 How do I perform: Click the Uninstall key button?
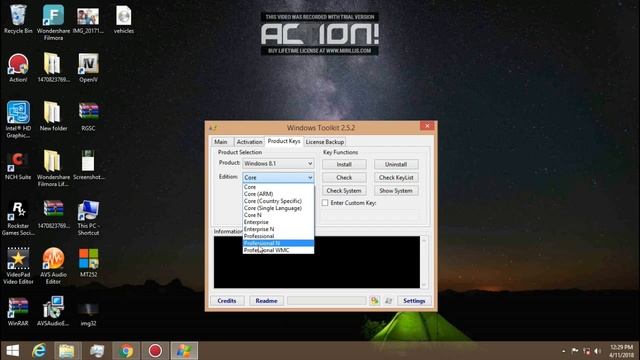[x=396, y=164]
